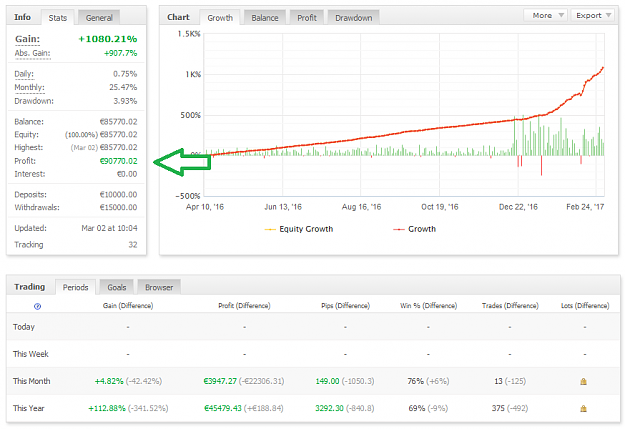Select the Growth chart tab

(220, 18)
